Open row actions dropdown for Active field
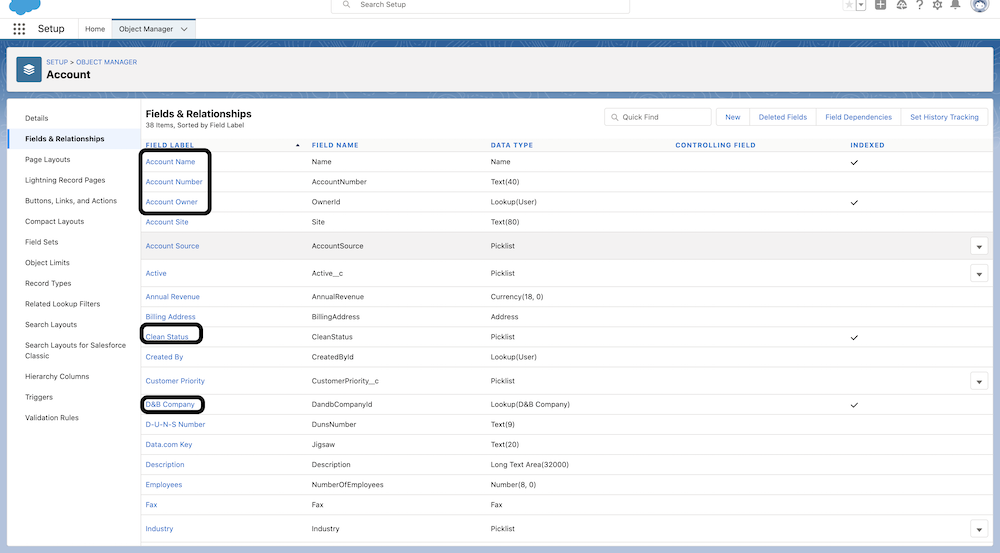Screen dimensions: 1000x553 pos(979,274)
